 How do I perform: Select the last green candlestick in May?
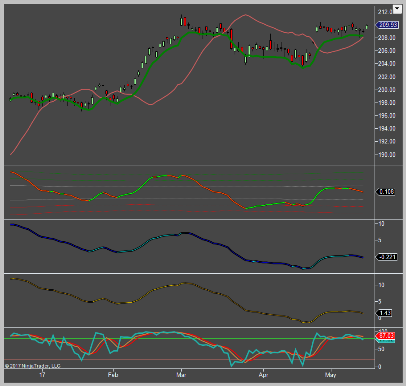click(x=367, y=27)
